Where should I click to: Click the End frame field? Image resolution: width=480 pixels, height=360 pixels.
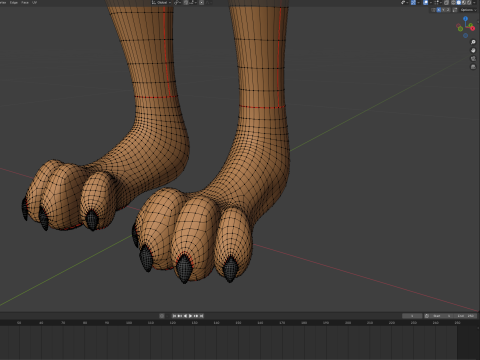465,316
